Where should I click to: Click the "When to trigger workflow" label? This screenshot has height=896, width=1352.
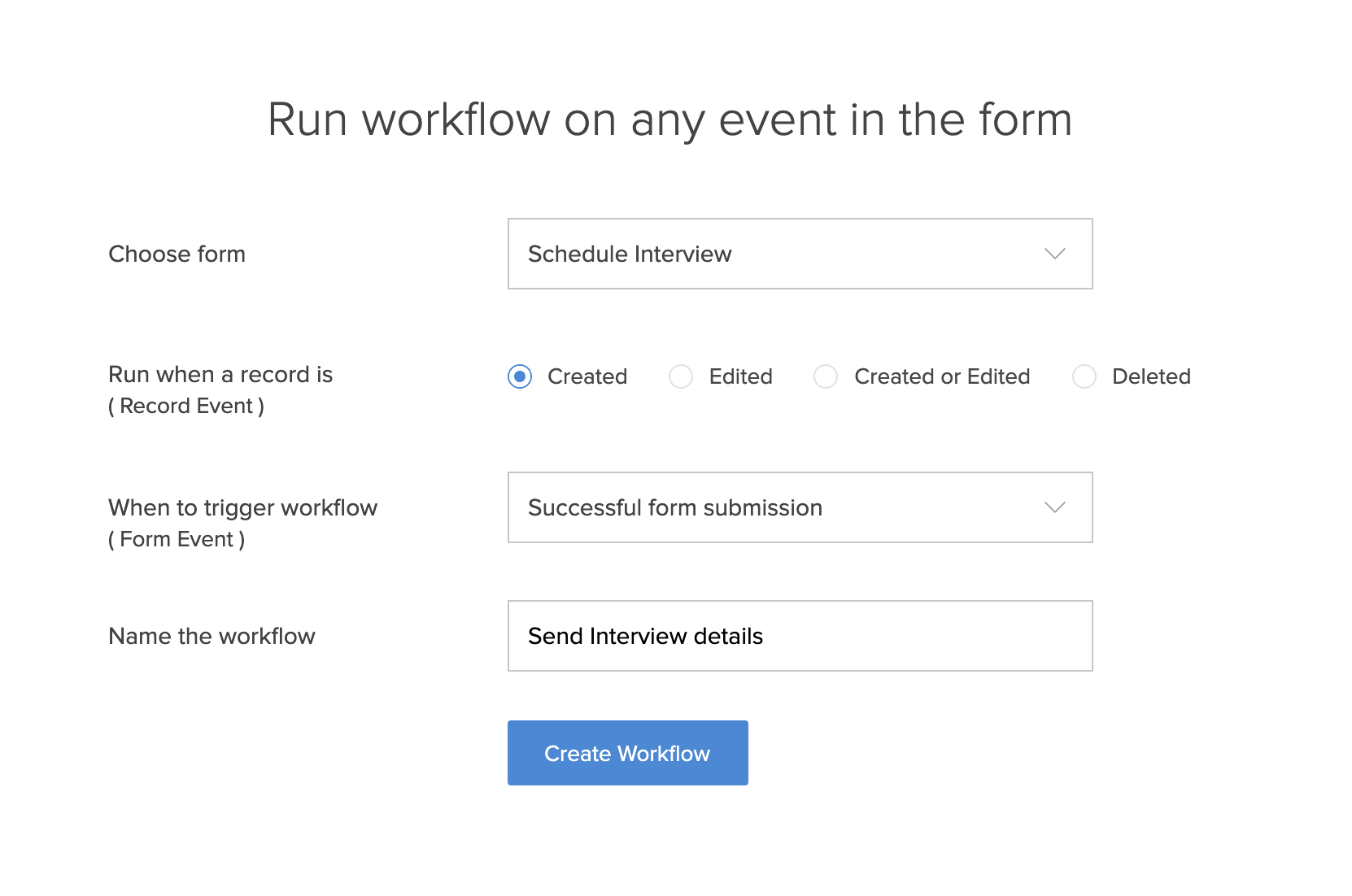[x=242, y=507]
